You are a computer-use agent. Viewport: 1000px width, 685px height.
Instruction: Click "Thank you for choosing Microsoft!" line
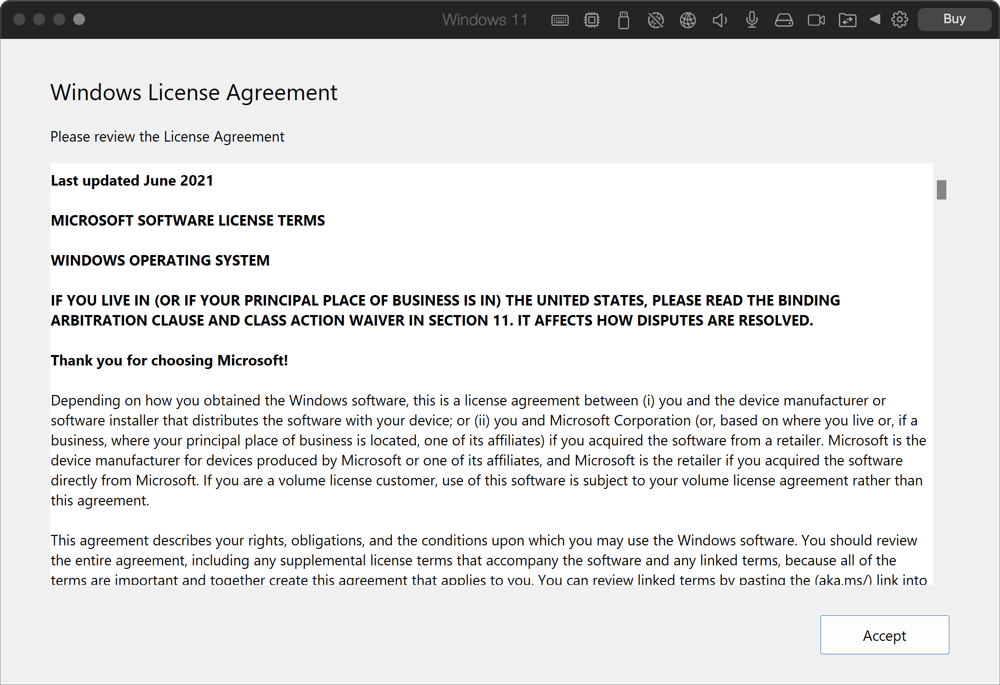click(x=170, y=361)
